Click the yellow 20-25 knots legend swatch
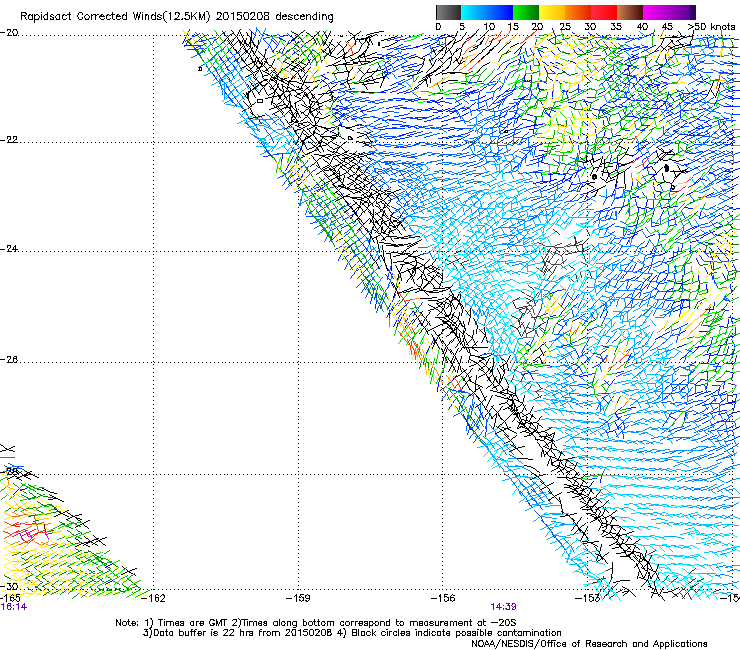Viewport: 740px width, 650px height. click(x=552, y=12)
